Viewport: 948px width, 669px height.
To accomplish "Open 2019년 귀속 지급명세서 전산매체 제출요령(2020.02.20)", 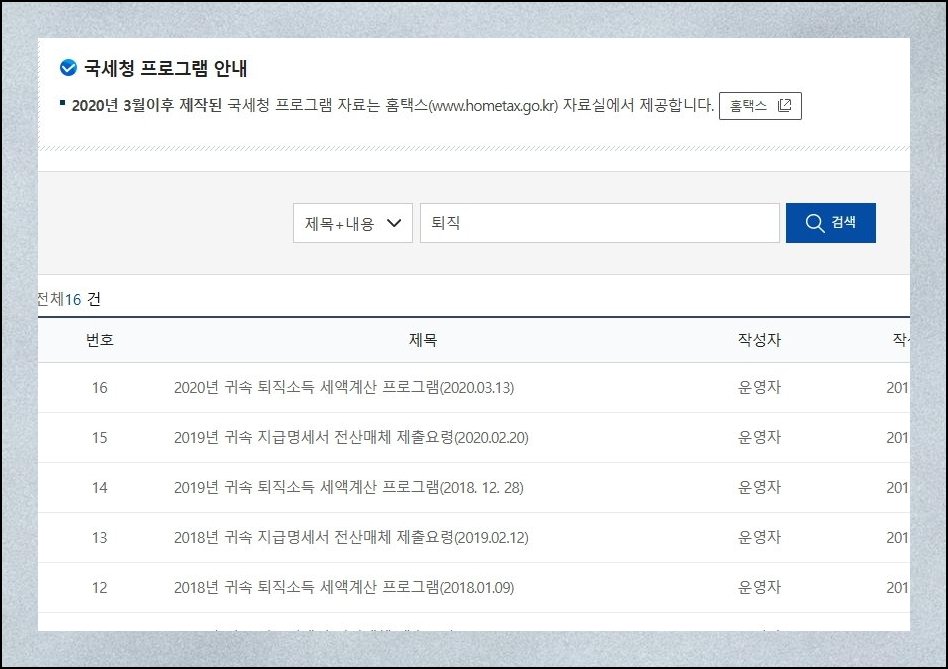I will pyautogui.click(x=351, y=438).
